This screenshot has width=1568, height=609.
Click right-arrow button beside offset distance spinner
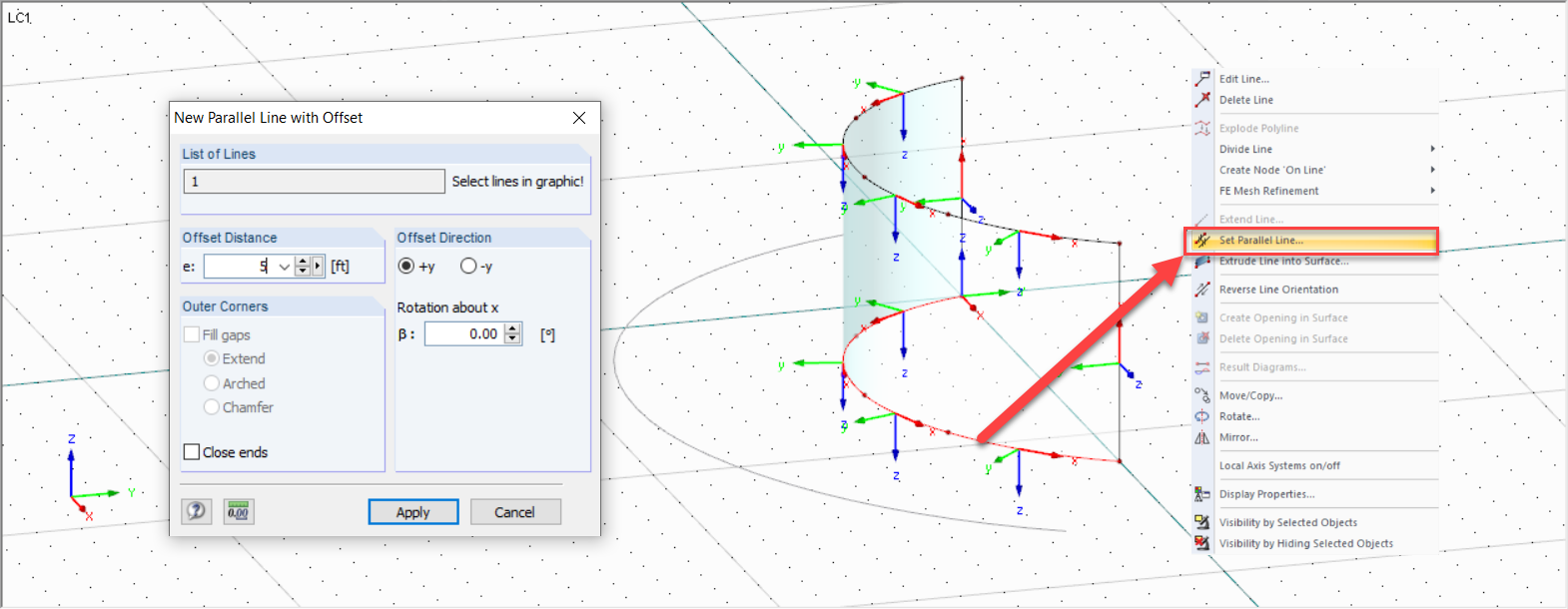(318, 267)
